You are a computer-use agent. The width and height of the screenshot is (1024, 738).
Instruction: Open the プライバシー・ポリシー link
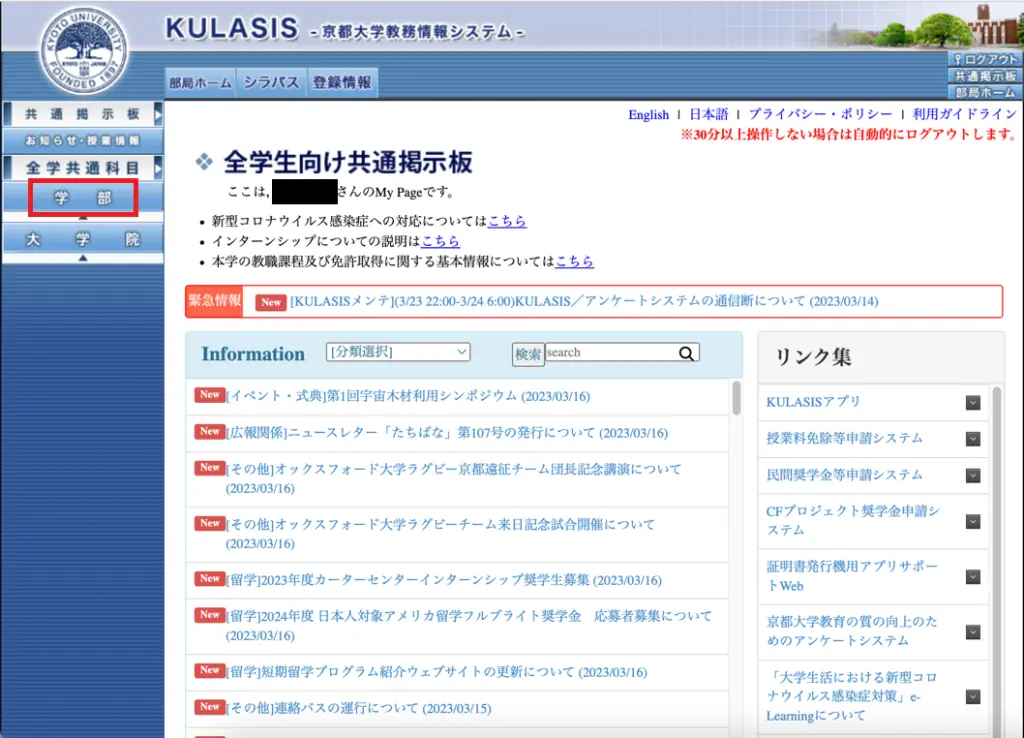[x=820, y=114]
